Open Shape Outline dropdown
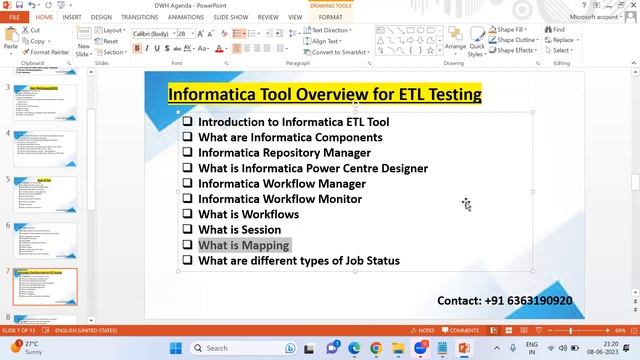Screen dimensions: 640x360 pos(514,40)
